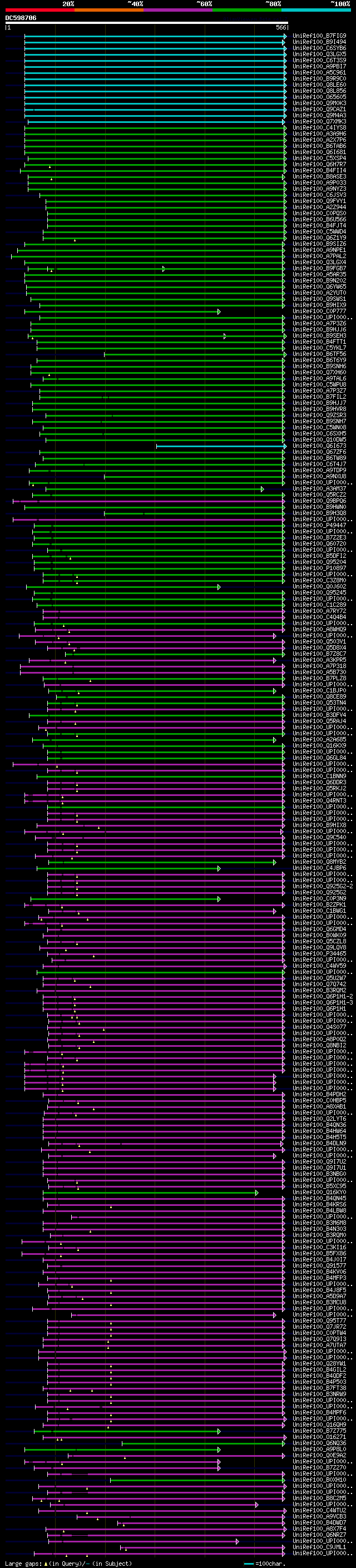Select the UniRef100_A9NPE1 label

[x=319, y=250]
